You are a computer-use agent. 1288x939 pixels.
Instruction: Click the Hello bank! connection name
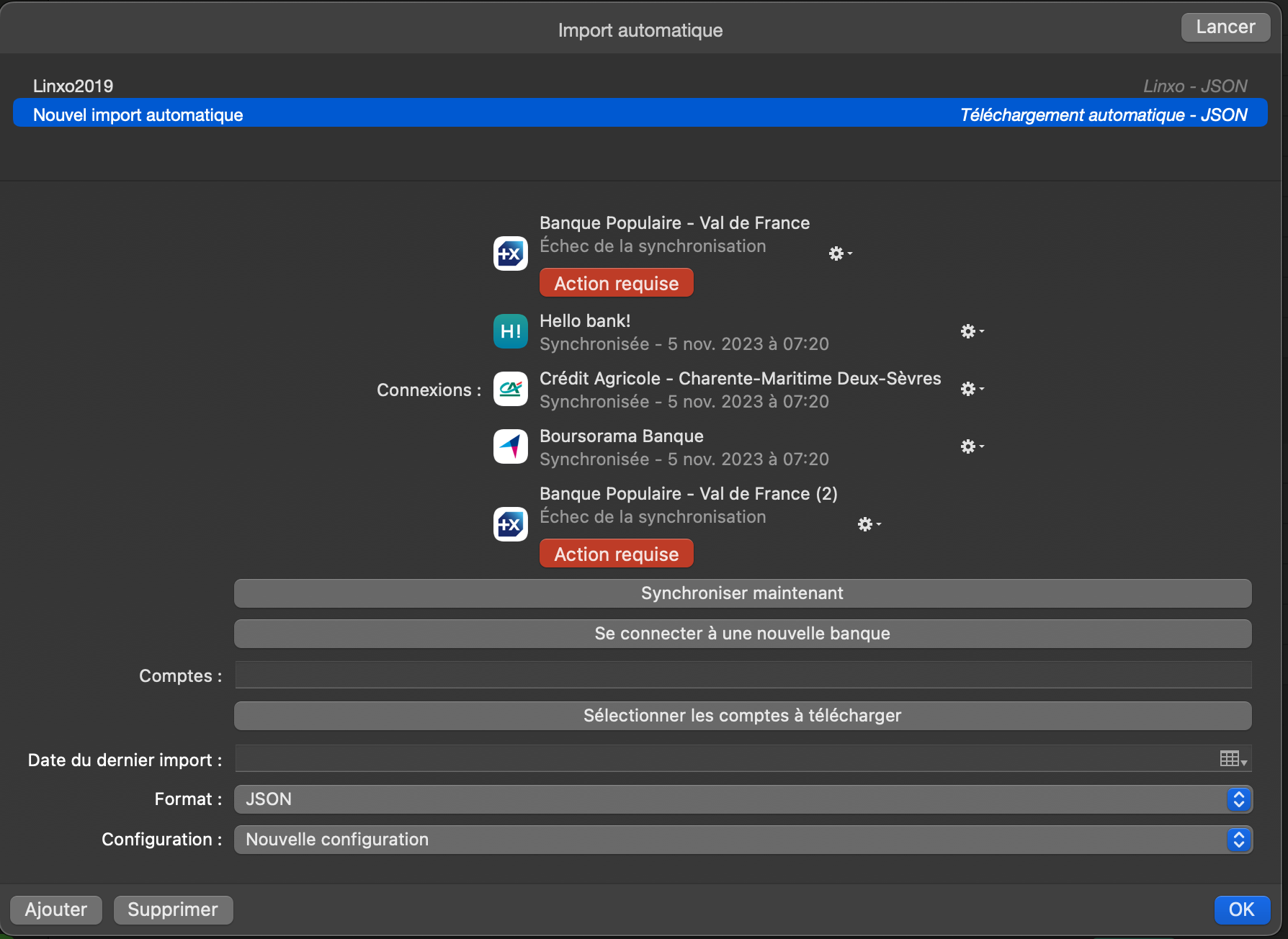tap(585, 321)
